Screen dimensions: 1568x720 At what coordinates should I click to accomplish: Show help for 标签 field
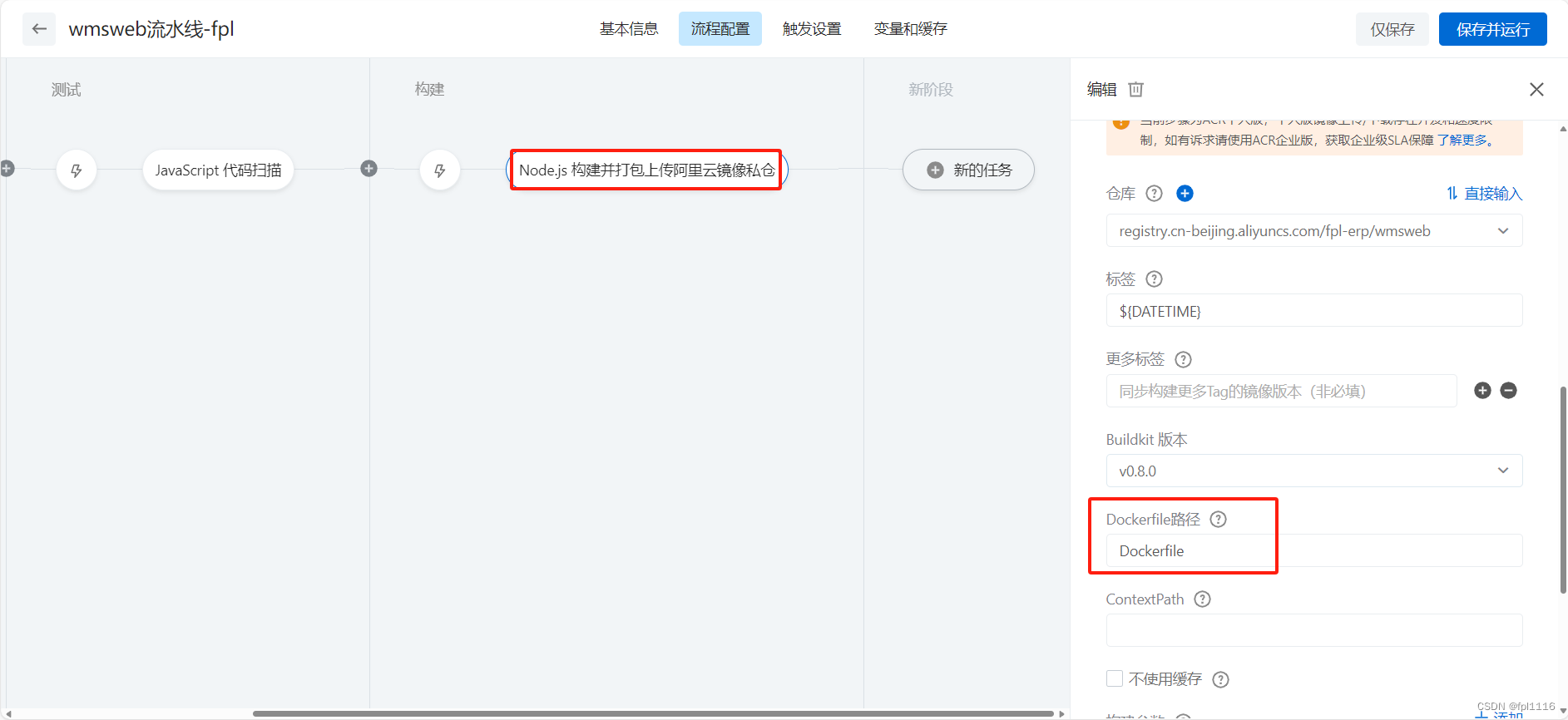point(1154,279)
